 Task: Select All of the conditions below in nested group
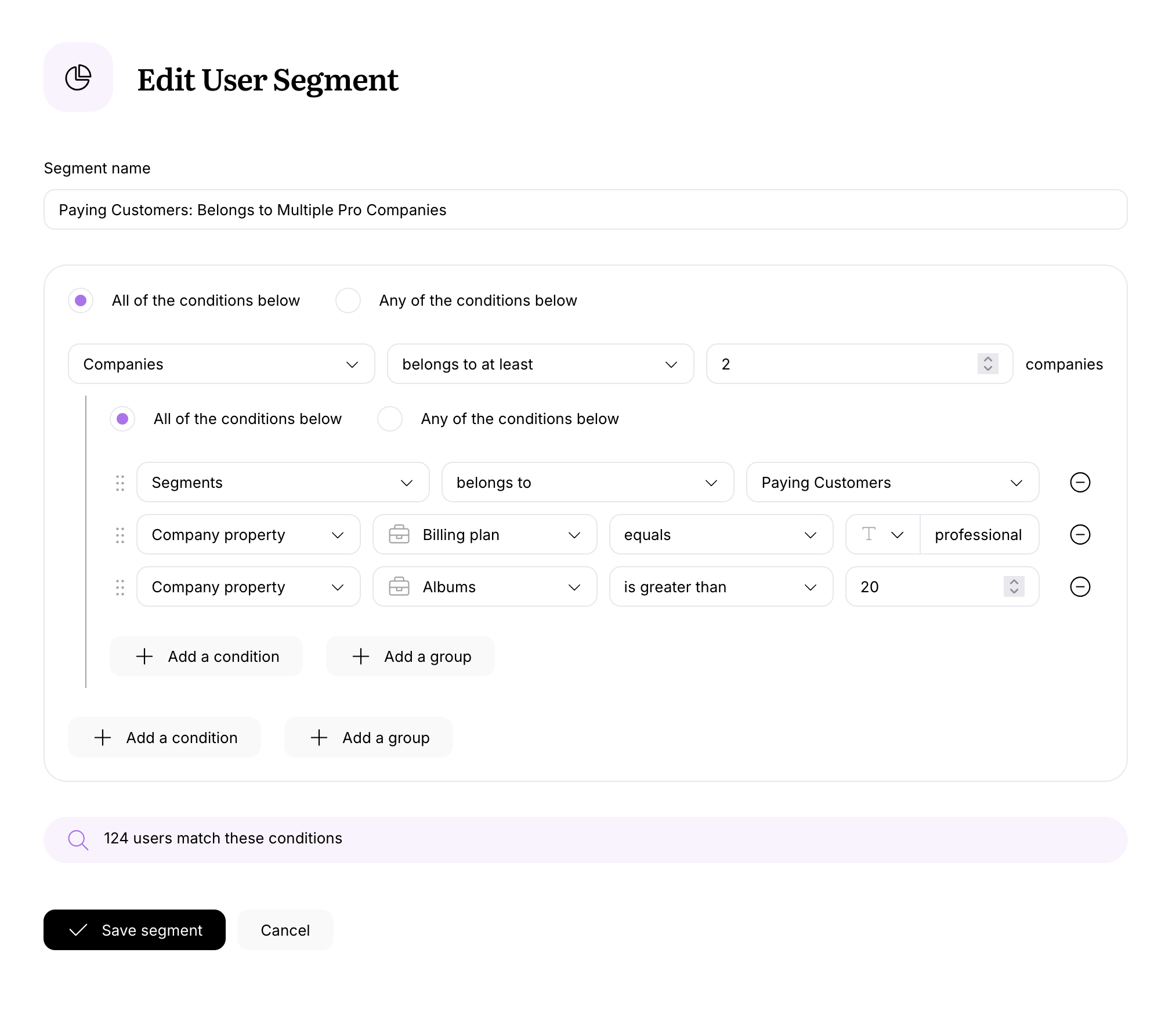coord(122,419)
